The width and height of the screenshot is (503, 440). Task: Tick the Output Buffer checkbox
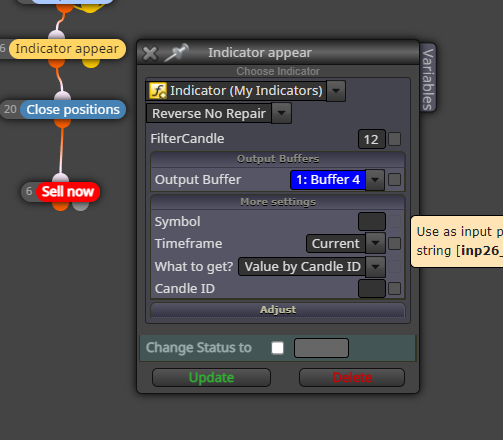point(395,180)
